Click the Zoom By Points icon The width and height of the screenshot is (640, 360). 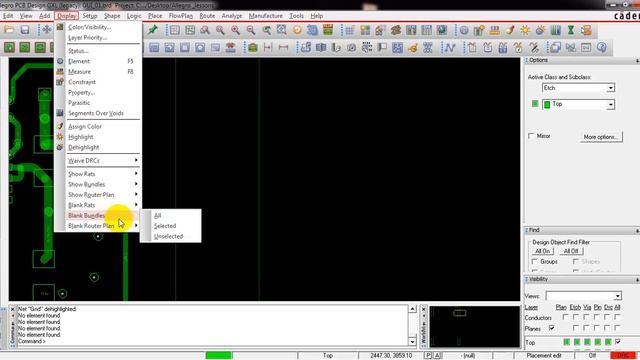tap(205, 30)
